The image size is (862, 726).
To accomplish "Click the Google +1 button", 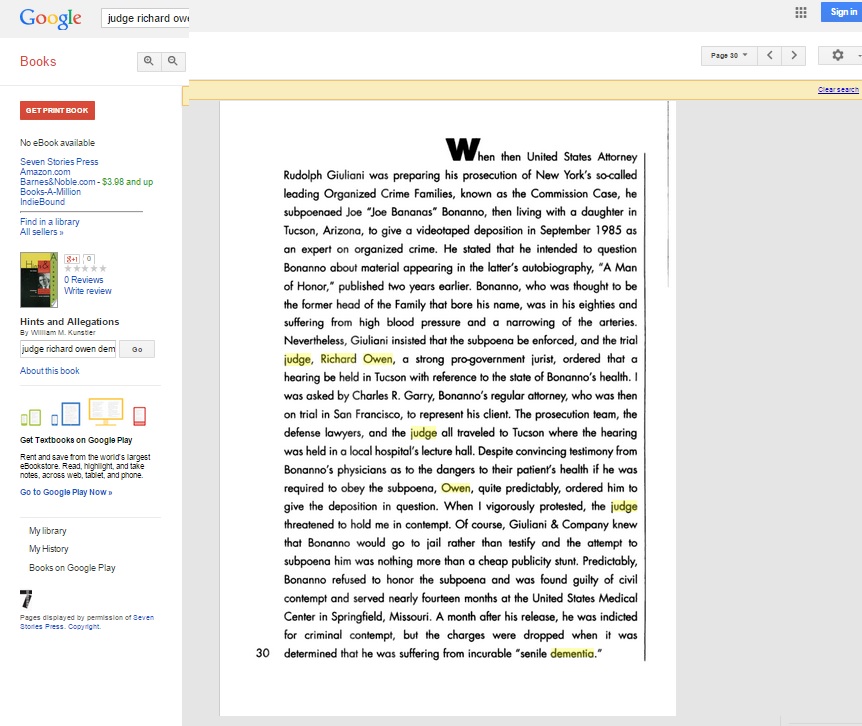I will click(72, 259).
